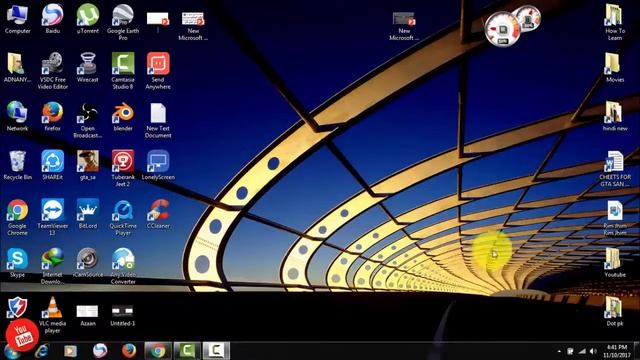Viewport: 640px width, 360px height.
Task: Launch the blender shortcut
Action: (x=123, y=116)
